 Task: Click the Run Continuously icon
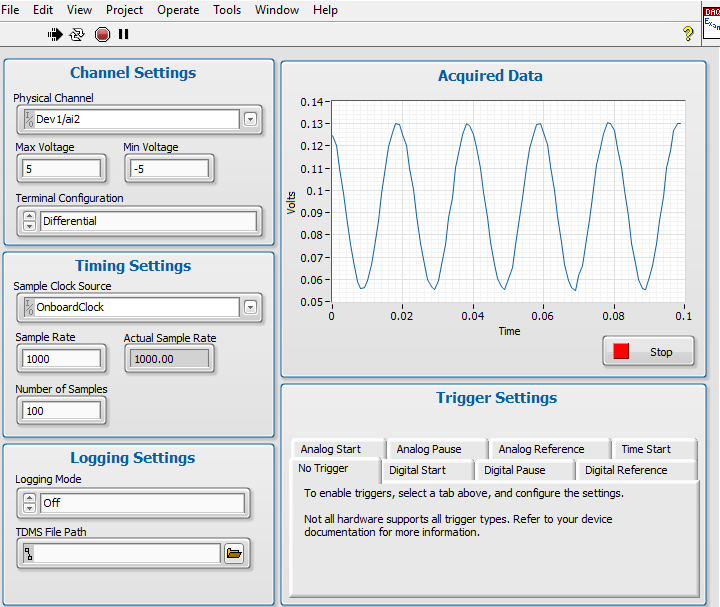pyautogui.click(x=78, y=34)
